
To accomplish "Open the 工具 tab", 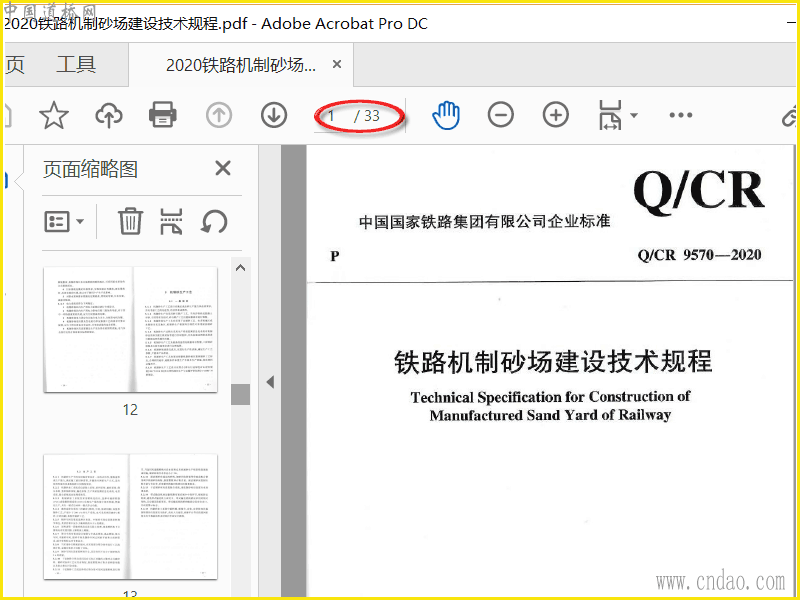I will pyautogui.click(x=76, y=65).
